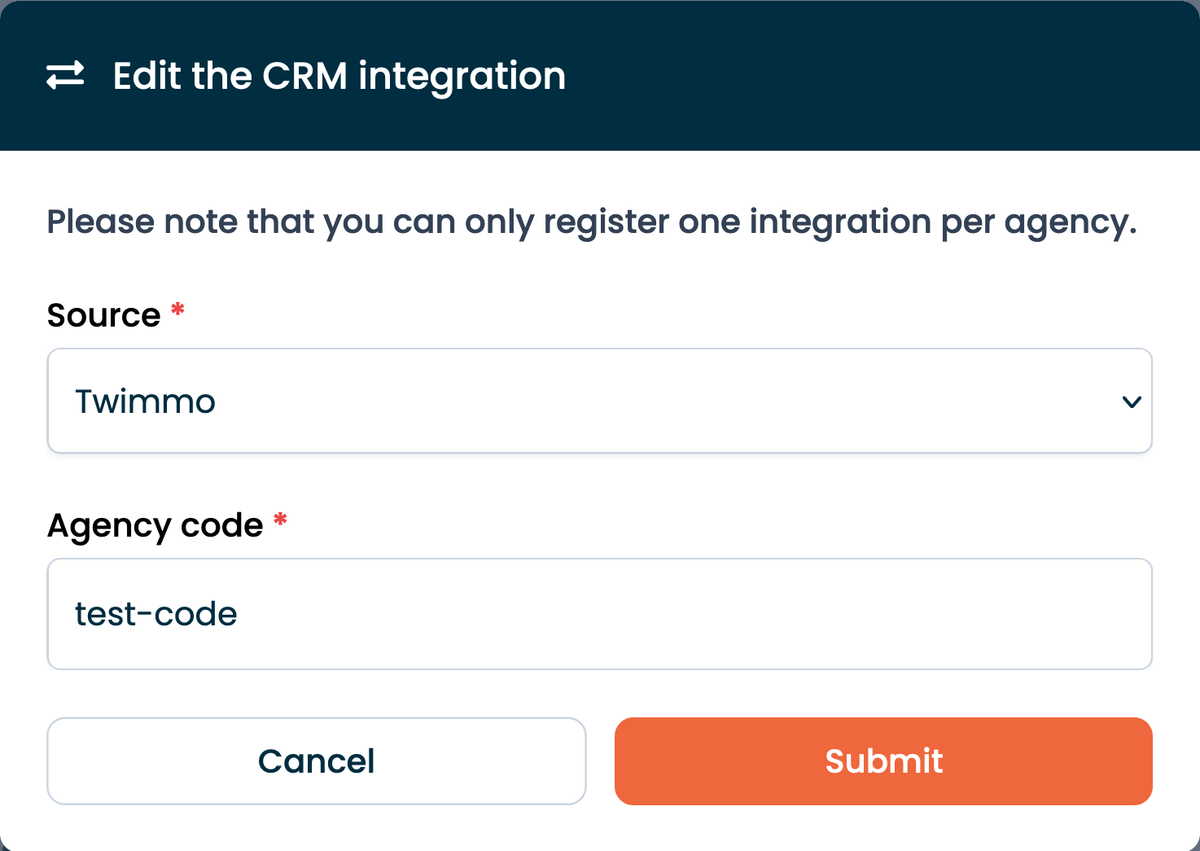
Task: Expand the source selector using its chevron
Action: coord(1131,401)
